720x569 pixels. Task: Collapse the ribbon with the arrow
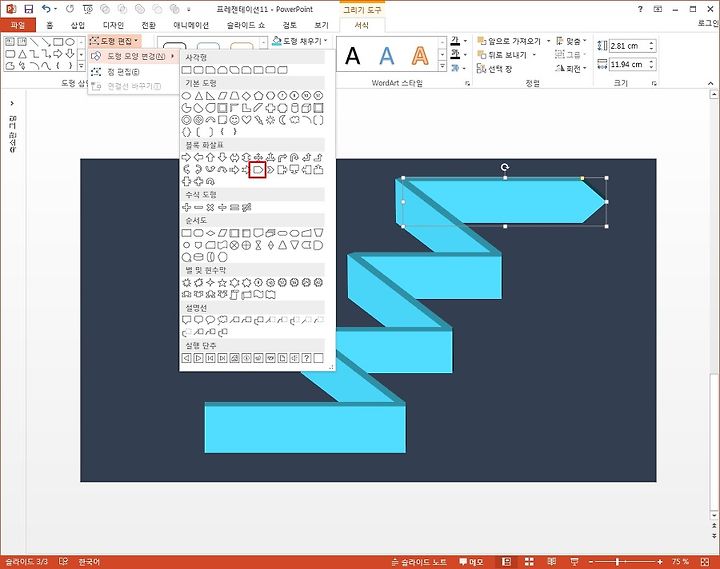(710, 83)
